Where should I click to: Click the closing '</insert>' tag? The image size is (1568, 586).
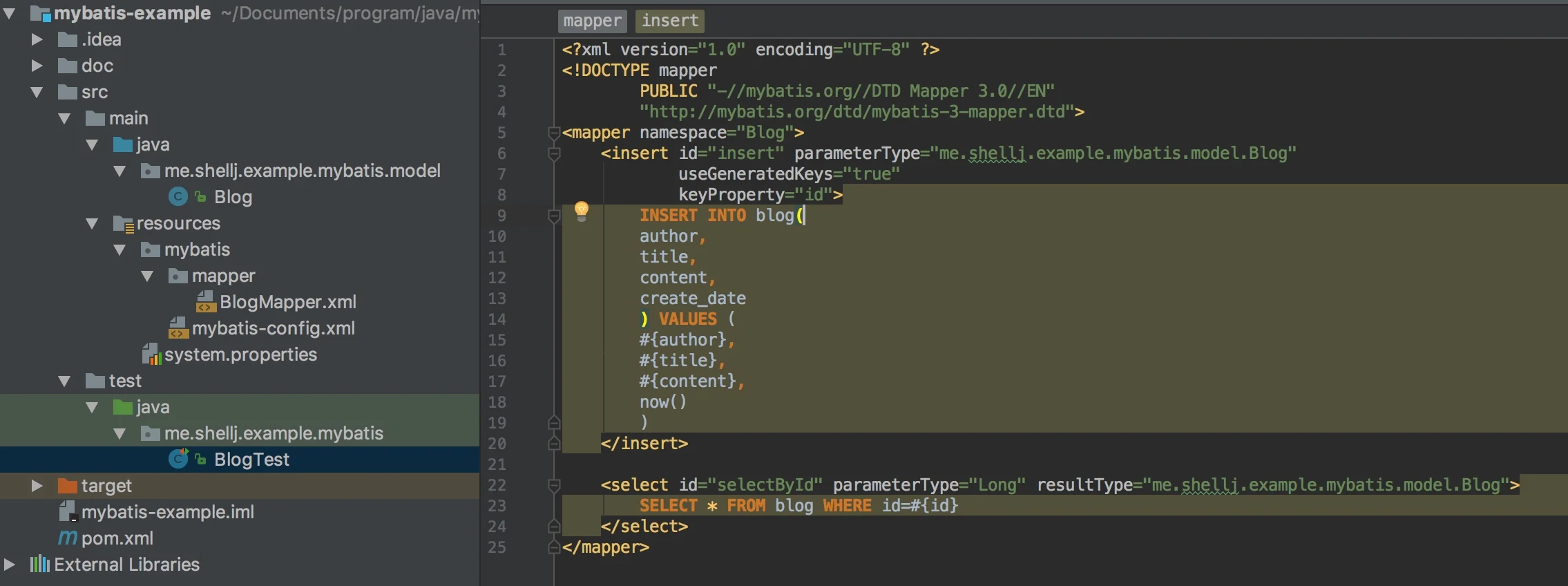644,444
